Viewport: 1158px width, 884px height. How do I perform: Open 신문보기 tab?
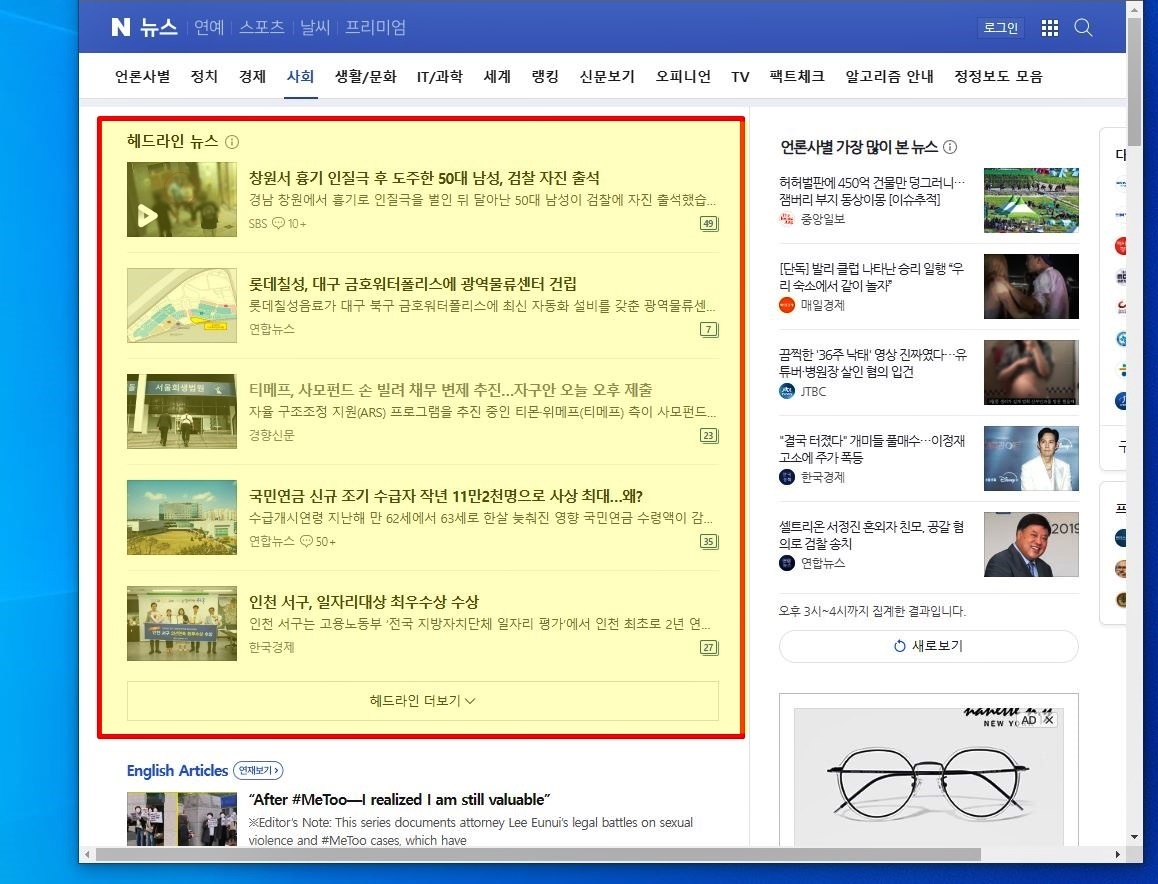(x=607, y=77)
